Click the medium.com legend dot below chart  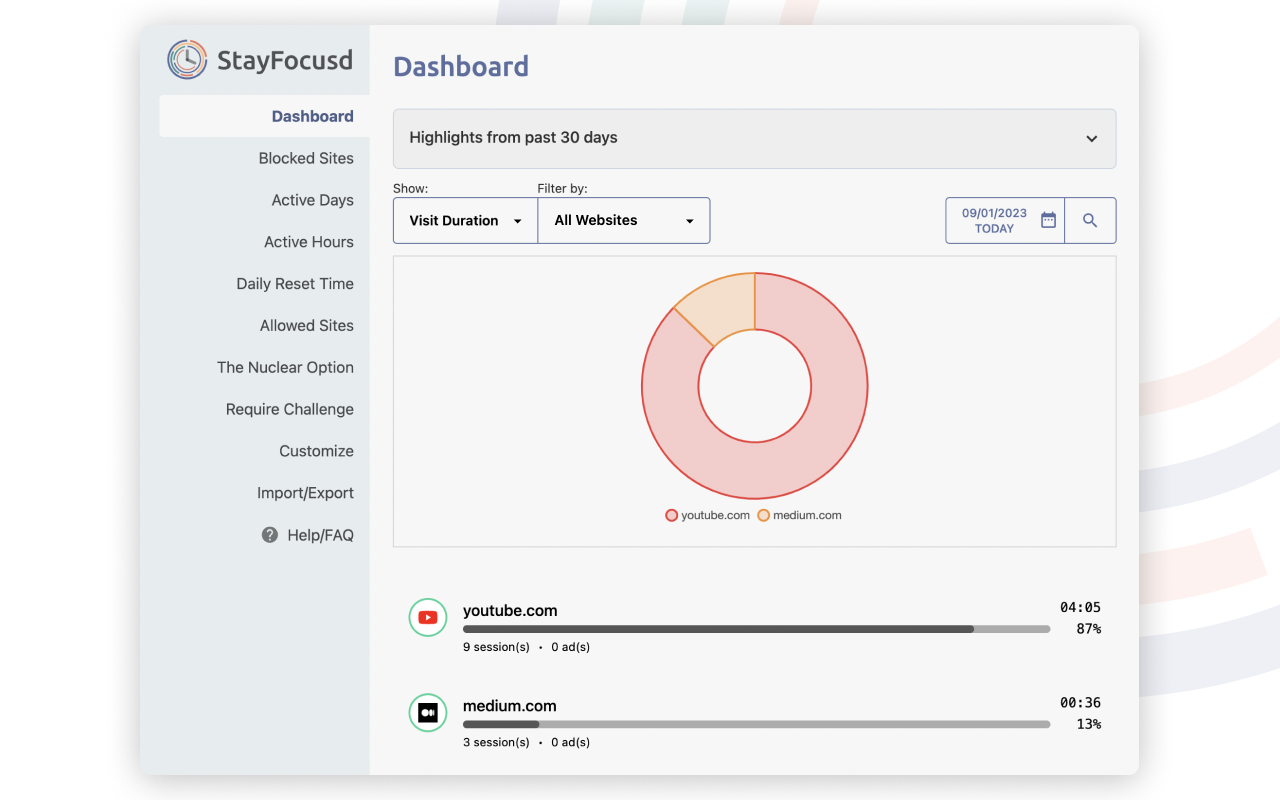tap(763, 515)
